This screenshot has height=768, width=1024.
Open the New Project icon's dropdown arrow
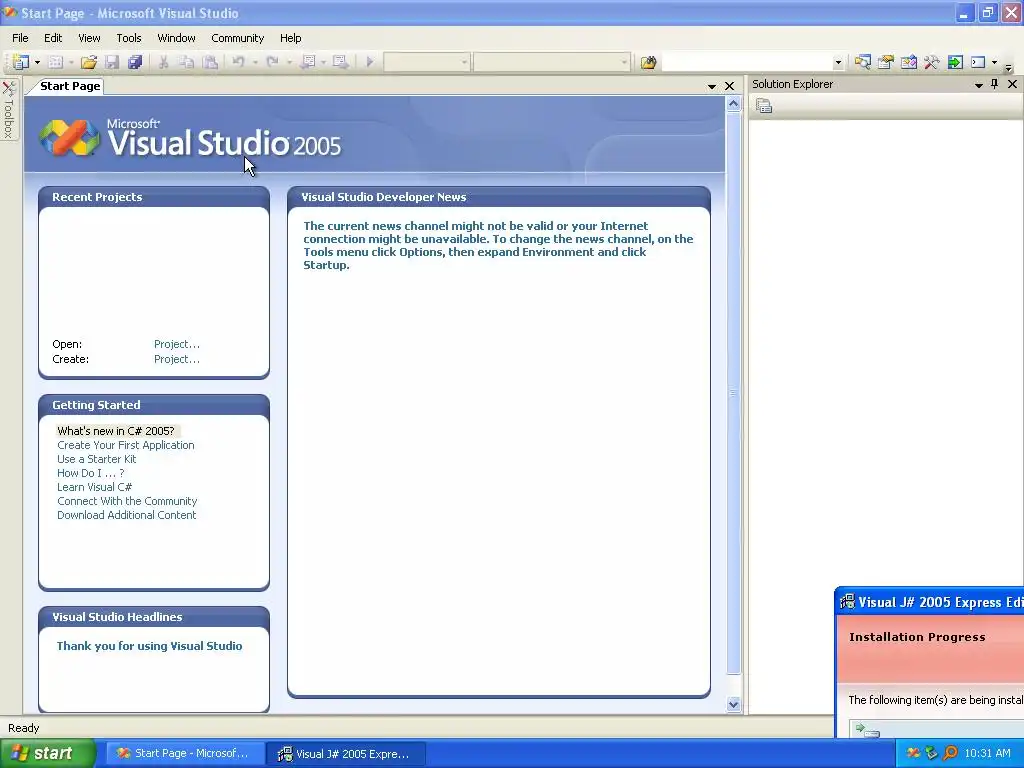[37, 63]
